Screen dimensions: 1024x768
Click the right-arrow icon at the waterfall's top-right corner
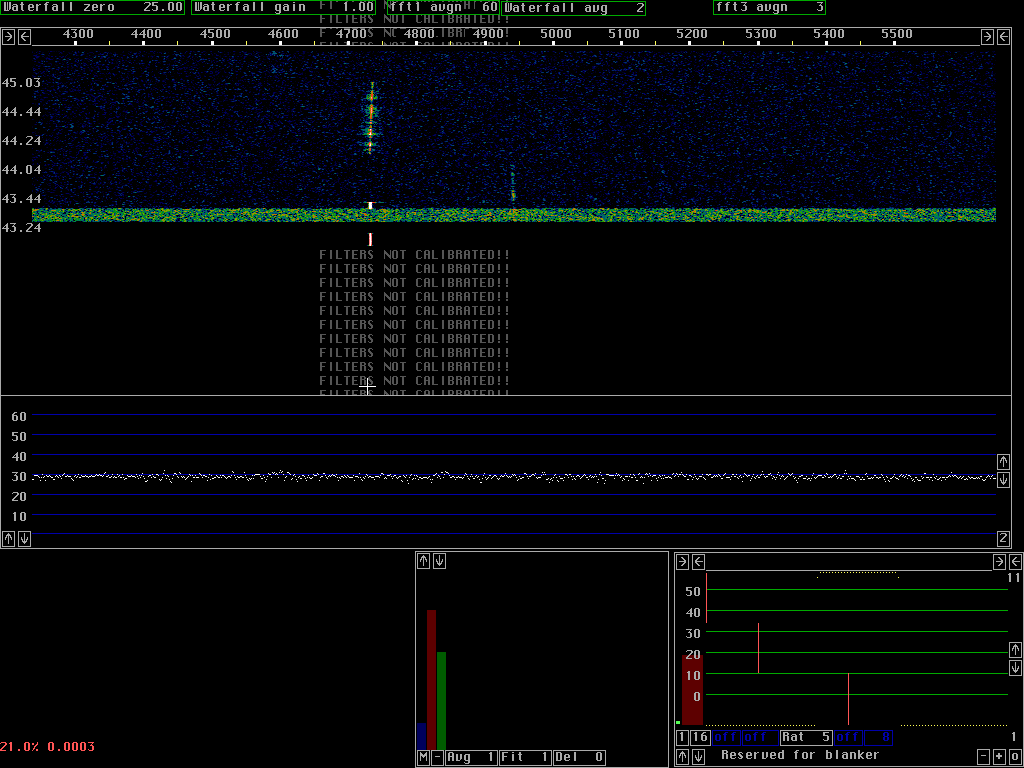point(987,37)
